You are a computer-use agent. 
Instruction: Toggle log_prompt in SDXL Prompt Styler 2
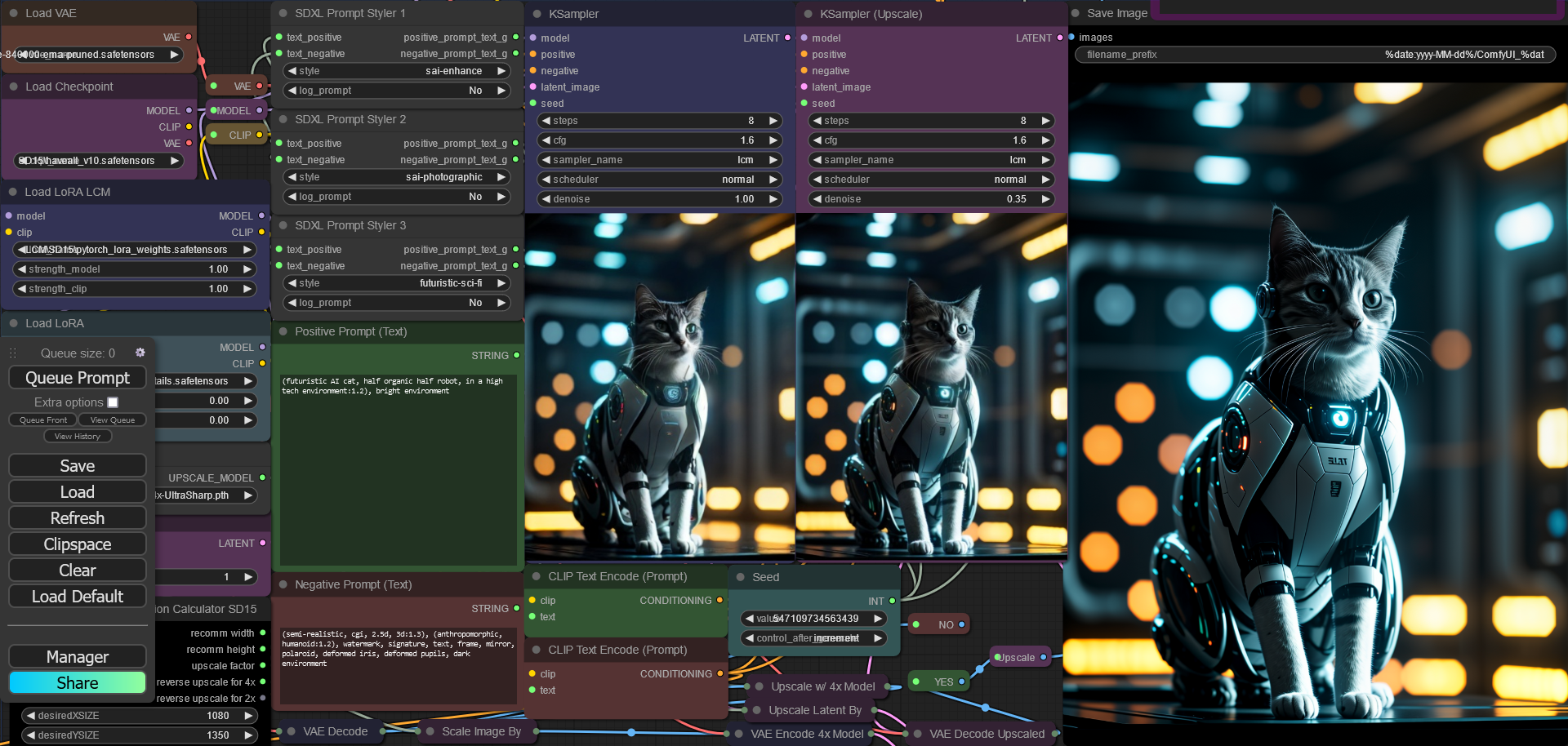click(397, 197)
